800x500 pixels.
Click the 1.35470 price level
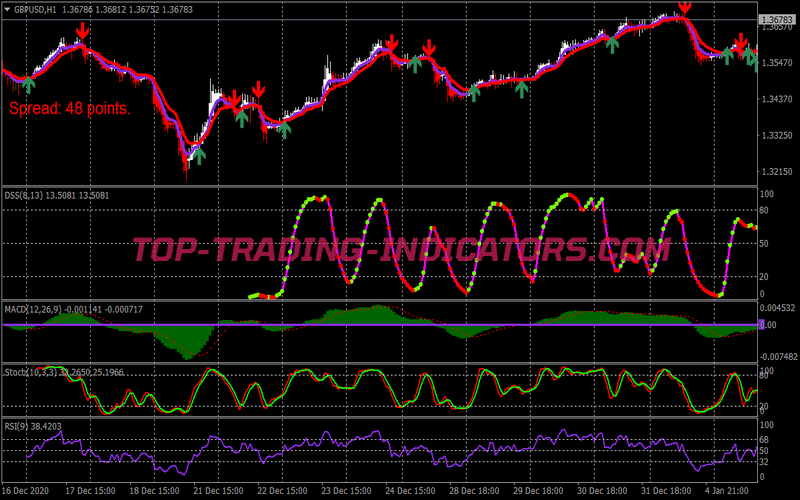(x=776, y=63)
